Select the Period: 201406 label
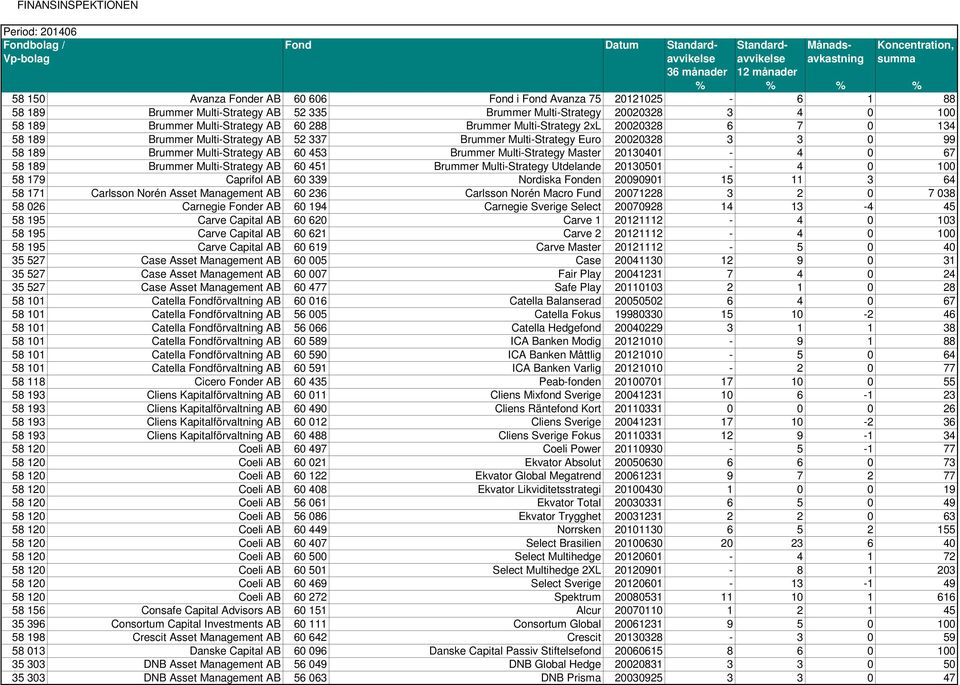The width and height of the screenshot is (960, 685). (40, 32)
